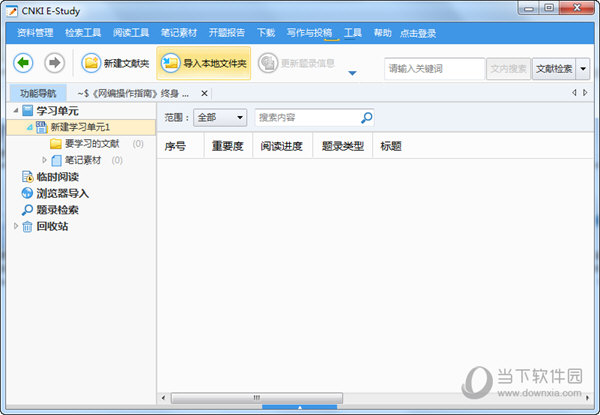Collapse the 学习单元 tree node
The image size is (600, 415).
16,111
